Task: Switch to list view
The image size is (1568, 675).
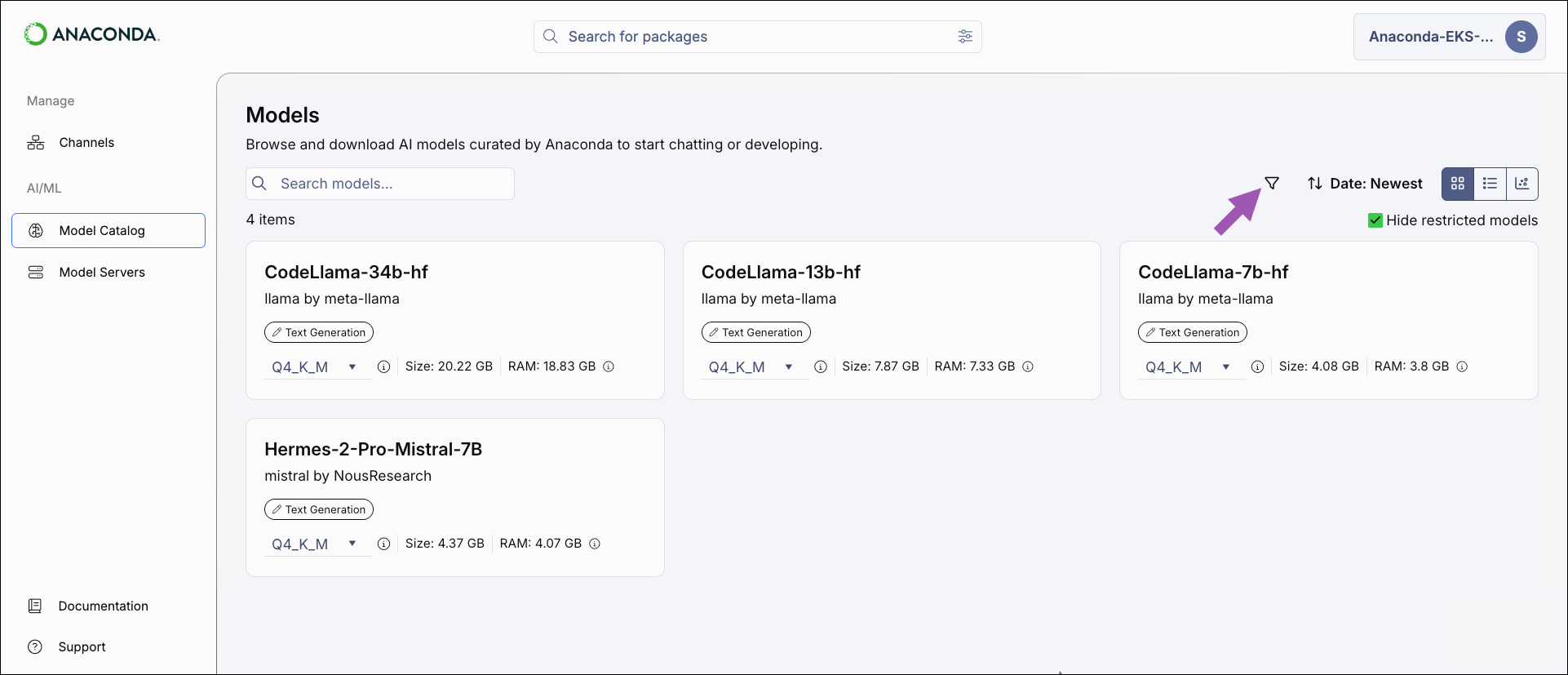Action: click(1490, 184)
